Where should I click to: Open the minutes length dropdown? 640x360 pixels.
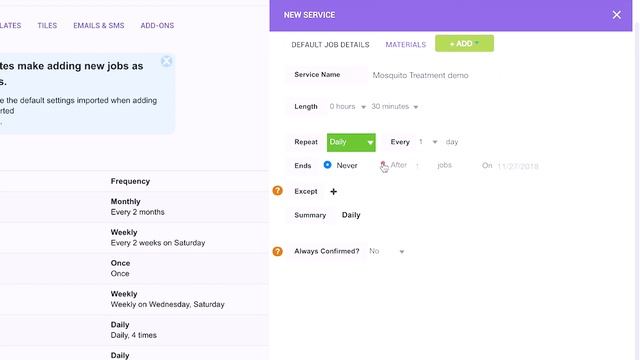click(395, 107)
